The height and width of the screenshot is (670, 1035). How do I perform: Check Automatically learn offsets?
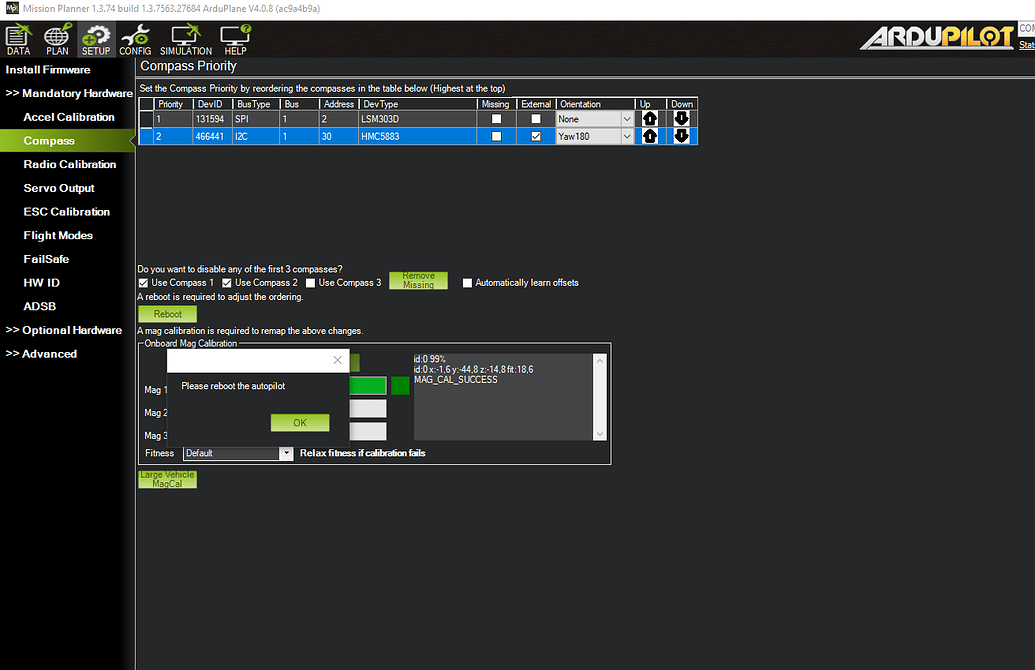coord(467,282)
